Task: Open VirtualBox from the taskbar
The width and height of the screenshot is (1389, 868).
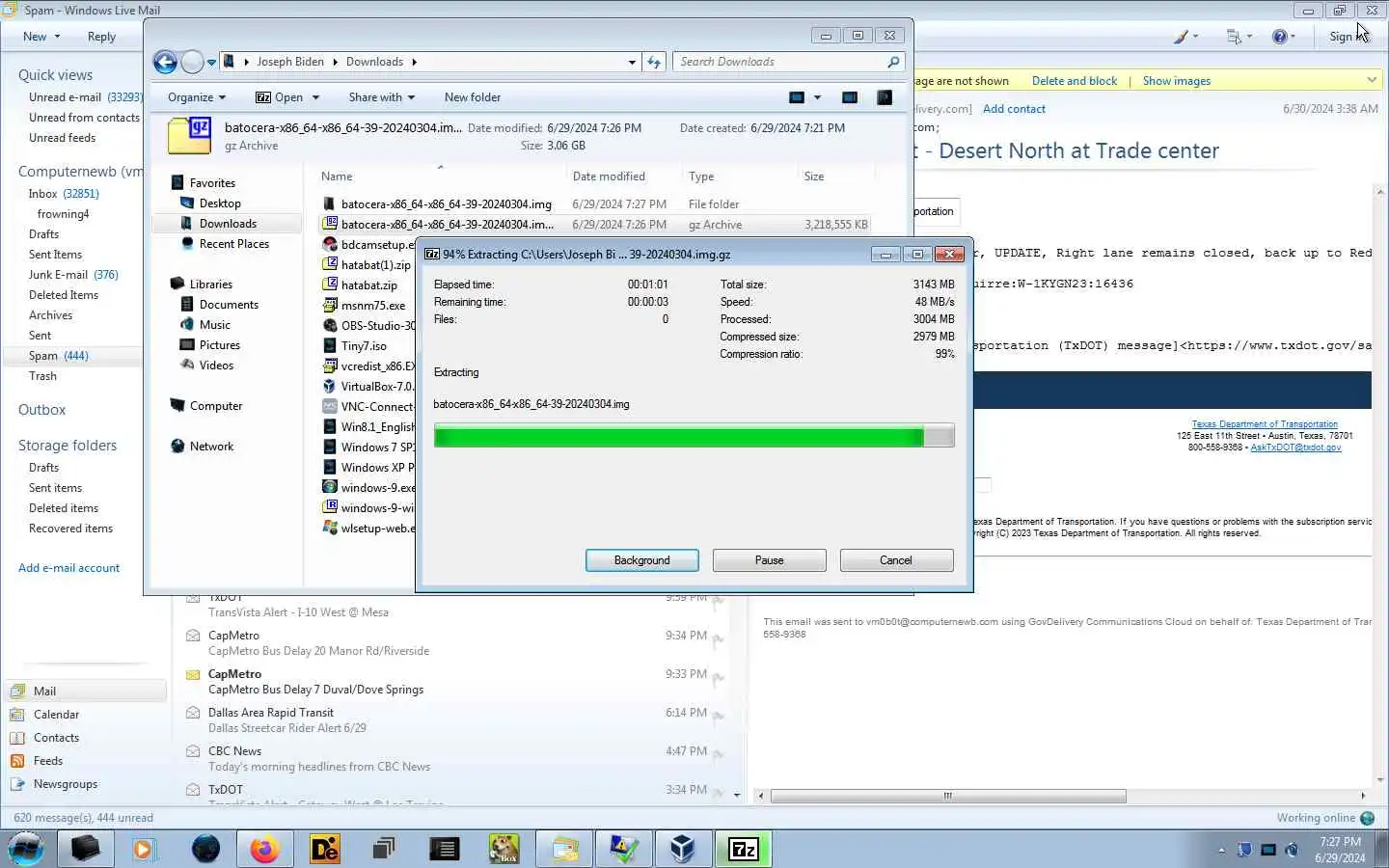Action: coord(683,849)
